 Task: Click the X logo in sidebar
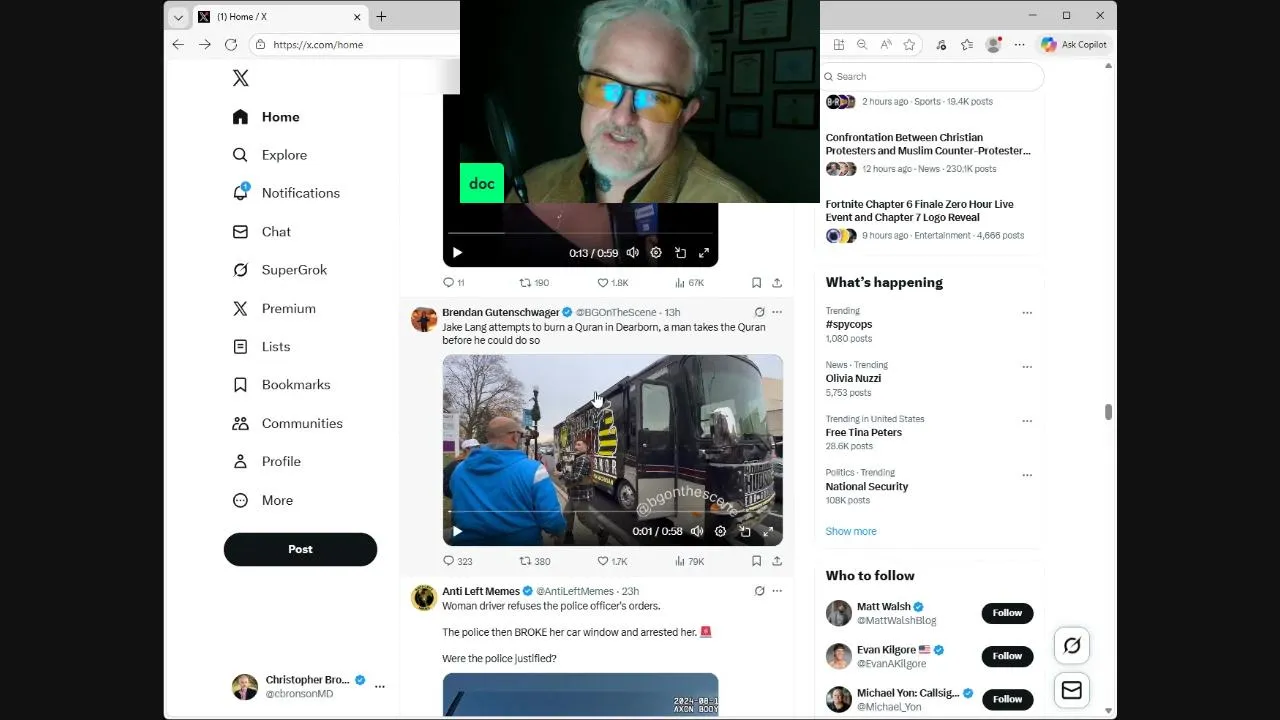[x=240, y=78]
